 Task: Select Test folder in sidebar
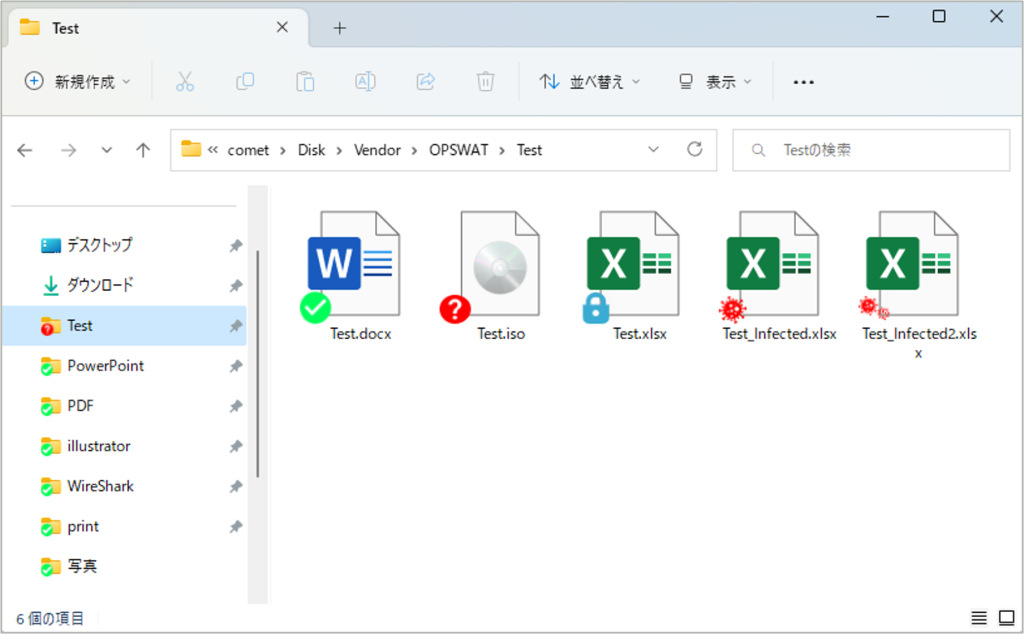(x=124, y=326)
